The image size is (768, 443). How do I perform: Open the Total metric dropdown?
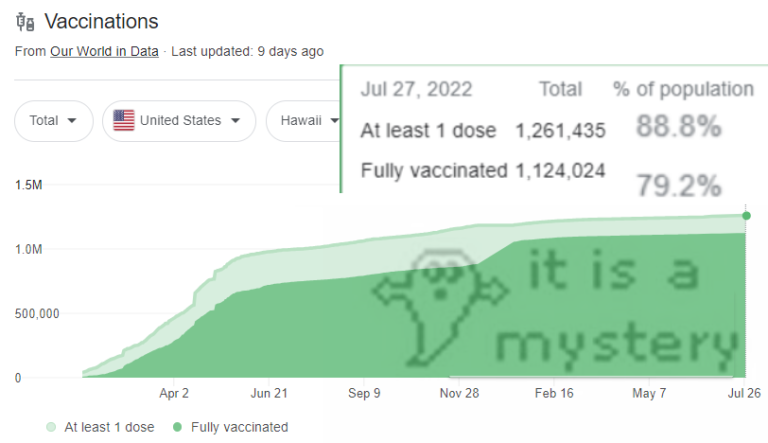click(54, 121)
